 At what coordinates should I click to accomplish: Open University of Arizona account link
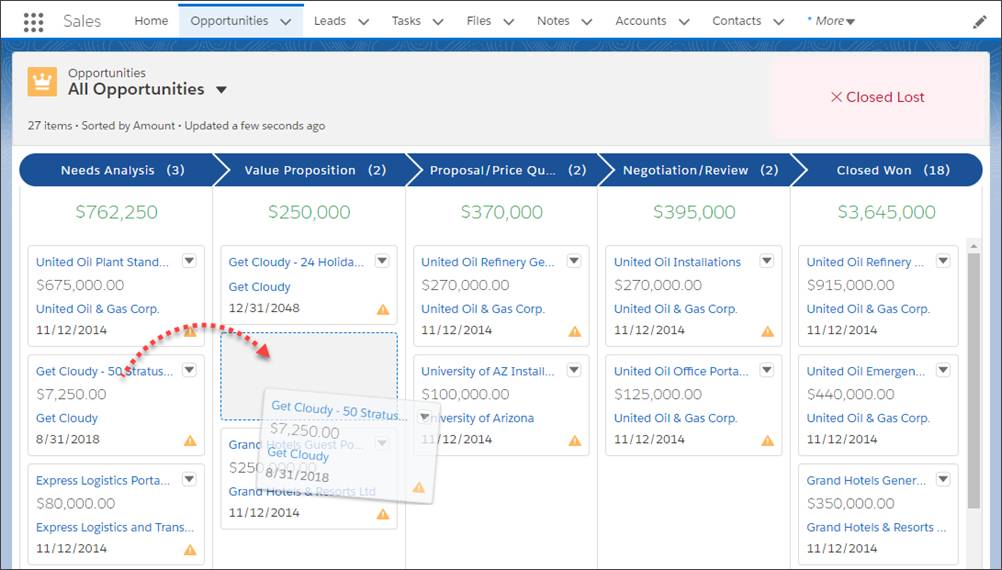coord(477,418)
